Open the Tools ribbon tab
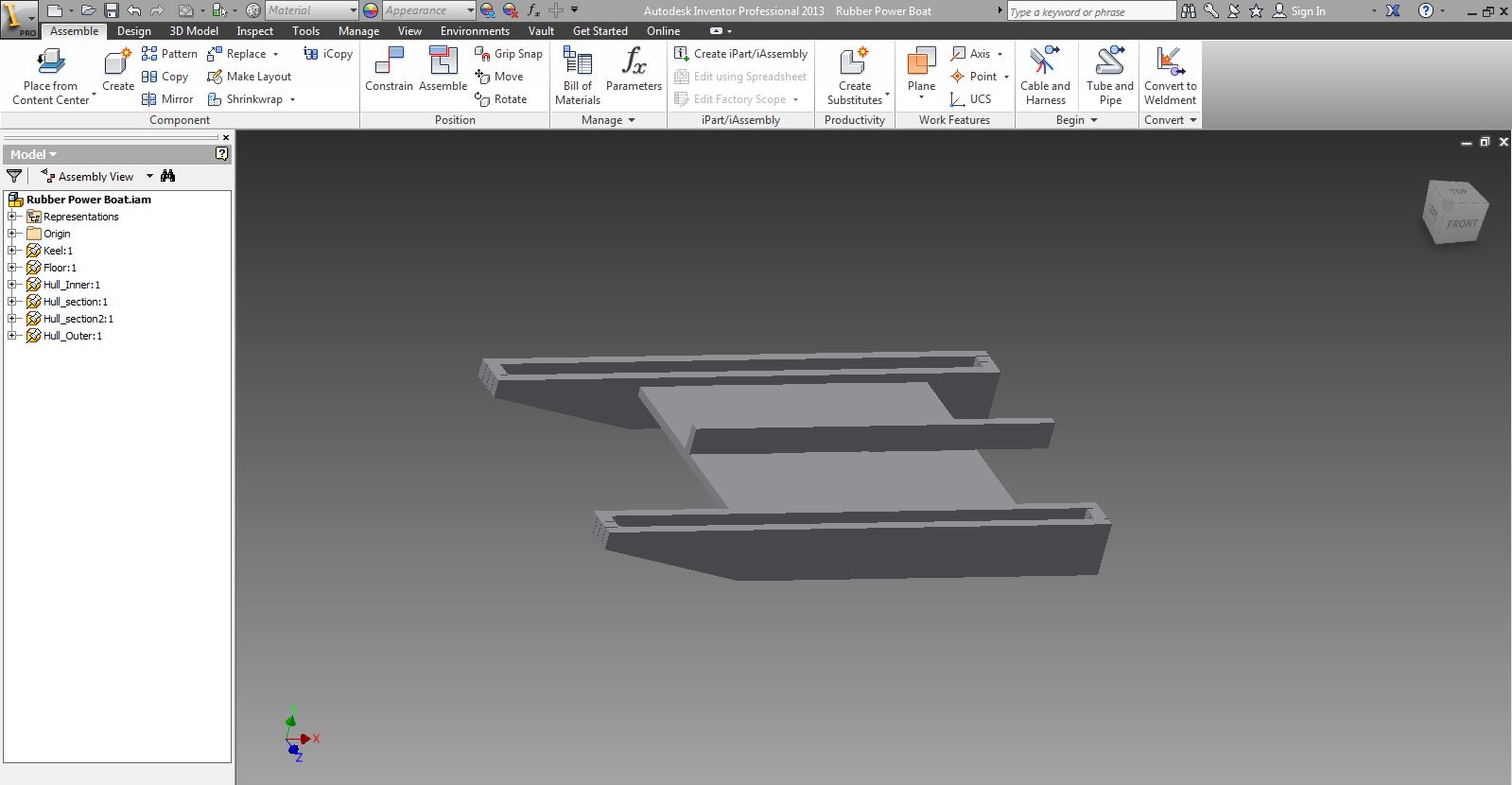The height and width of the screenshot is (785, 1512). pyautogui.click(x=305, y=31)
